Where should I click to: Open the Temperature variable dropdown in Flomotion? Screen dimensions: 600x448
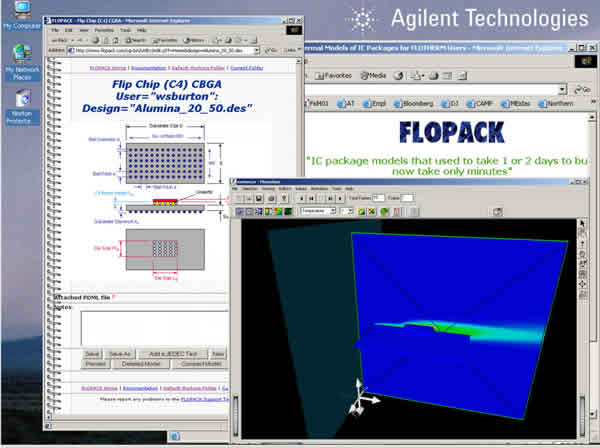pyautogui.click(x=318, y=211)
